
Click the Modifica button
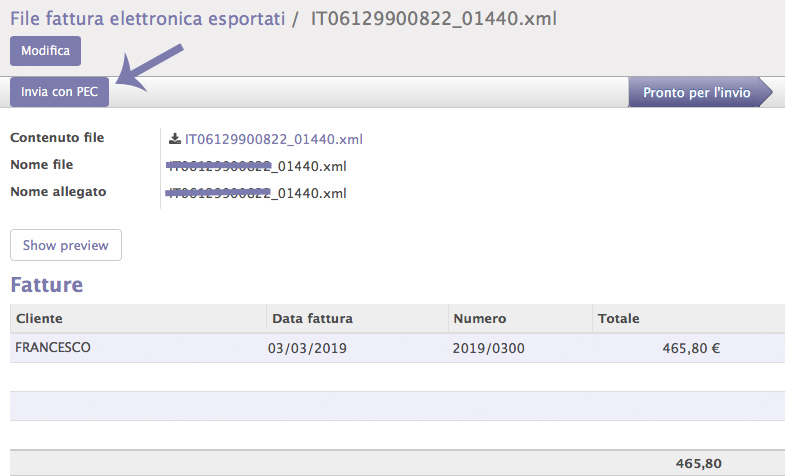click(45, 51)
